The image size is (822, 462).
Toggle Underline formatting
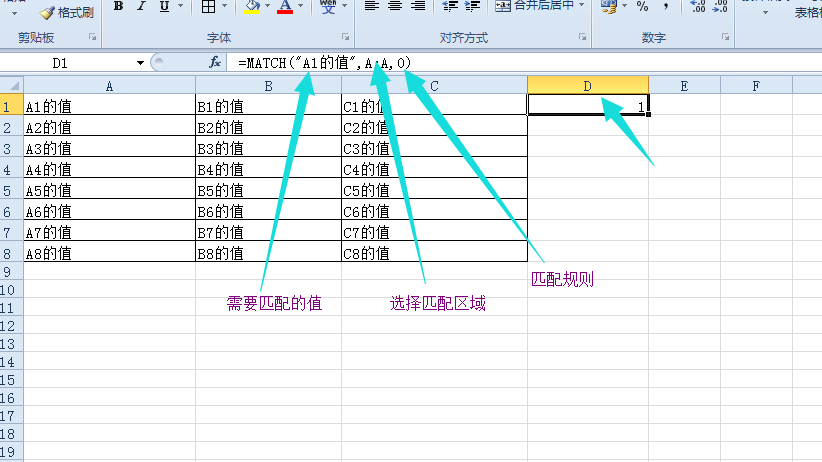pos(164,6)
